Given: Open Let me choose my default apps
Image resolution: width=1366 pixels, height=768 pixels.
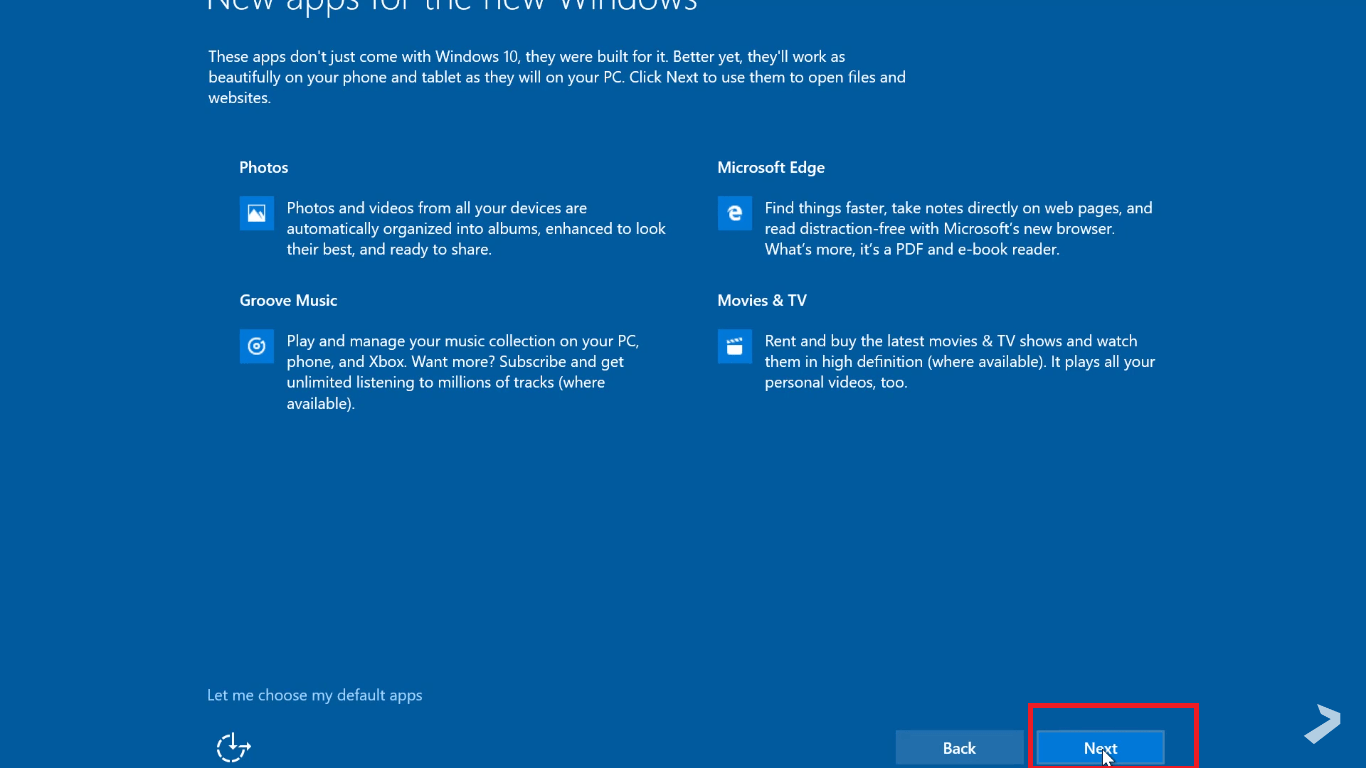Looking at the screenshot, I should coord(315,695).
